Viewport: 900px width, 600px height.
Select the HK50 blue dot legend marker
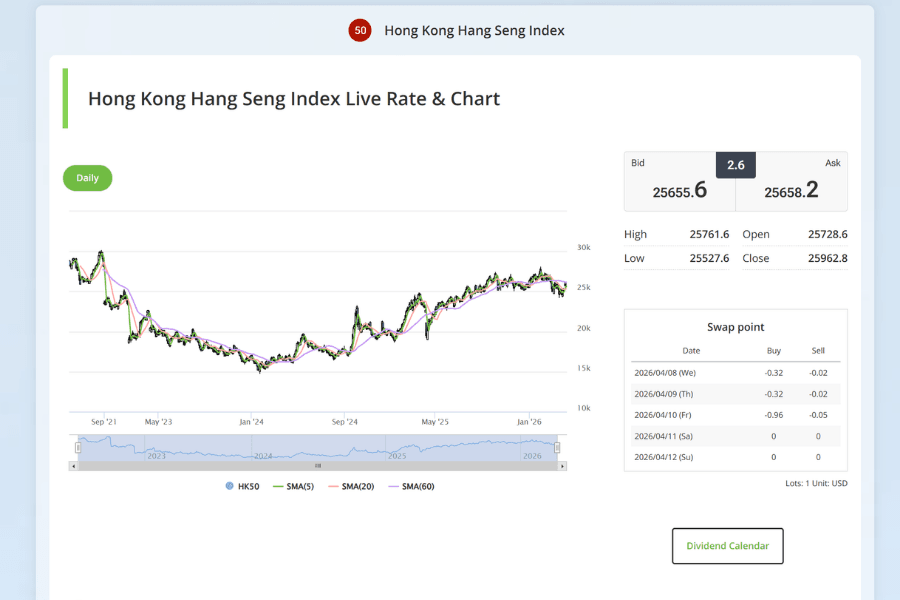tap(229, 485)
